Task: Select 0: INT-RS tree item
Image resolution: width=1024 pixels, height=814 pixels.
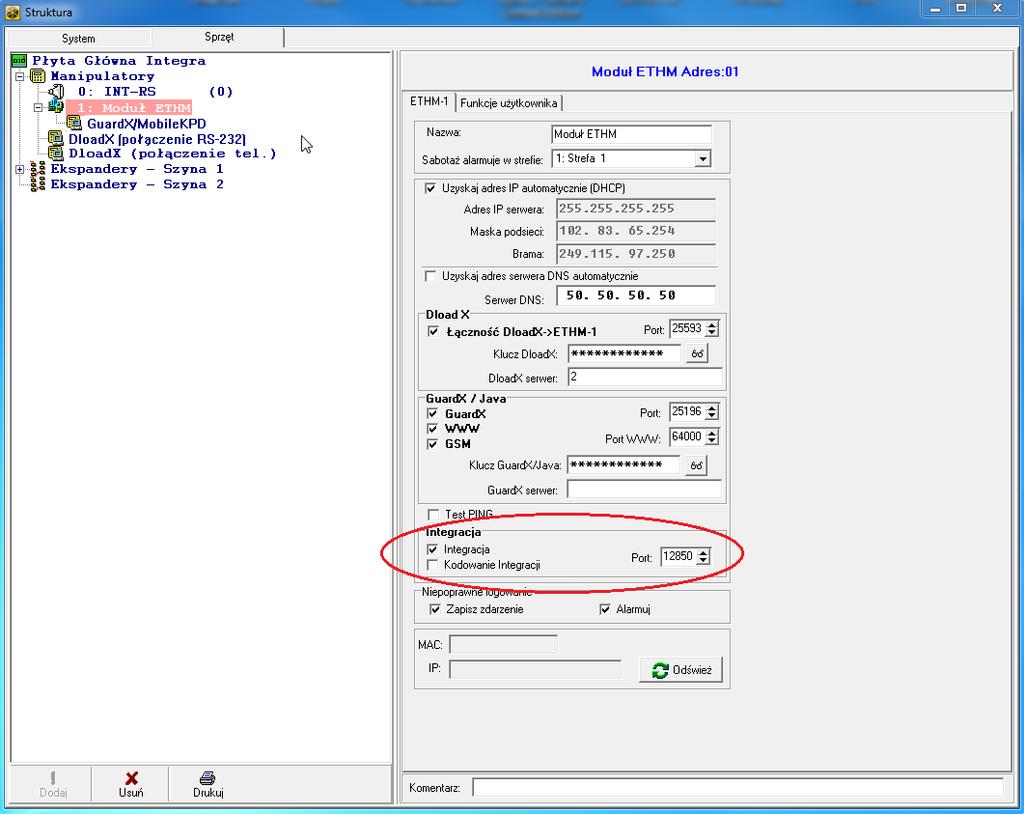Action: (x=155, y=92)
